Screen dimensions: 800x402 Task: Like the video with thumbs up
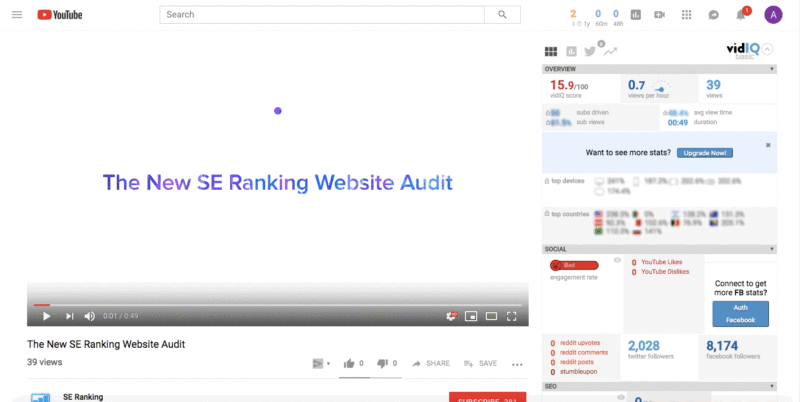pyautogui.click(x=348, y=363)
